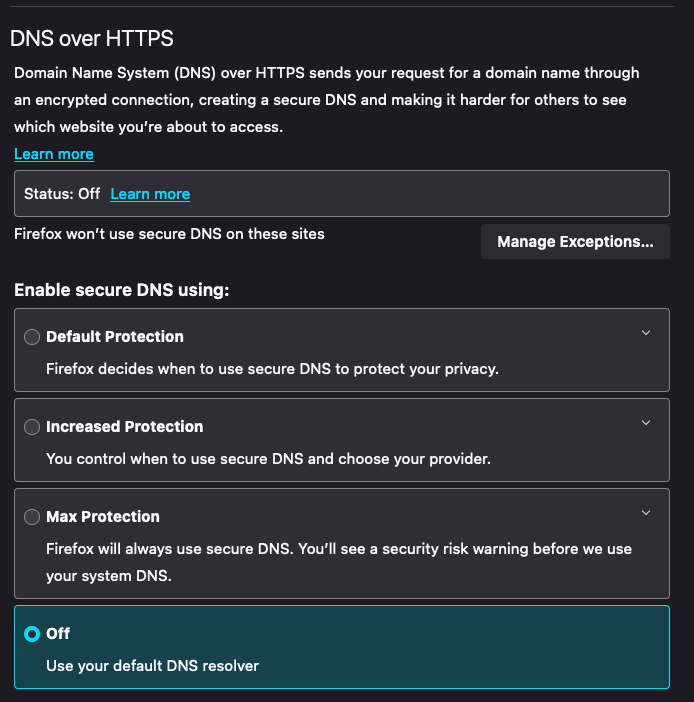Screen dimensions: 694x702
Task: Select the Increased Protection radio button
Action: click(x=32, y=427)
